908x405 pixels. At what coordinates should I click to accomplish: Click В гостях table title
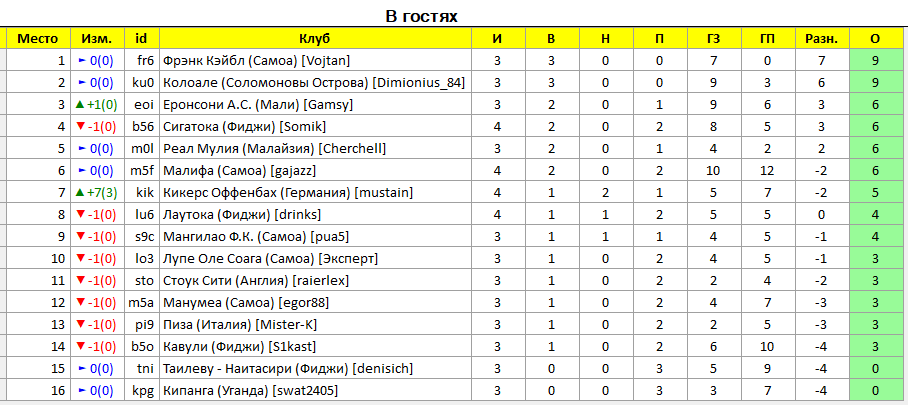pos(422,16)
